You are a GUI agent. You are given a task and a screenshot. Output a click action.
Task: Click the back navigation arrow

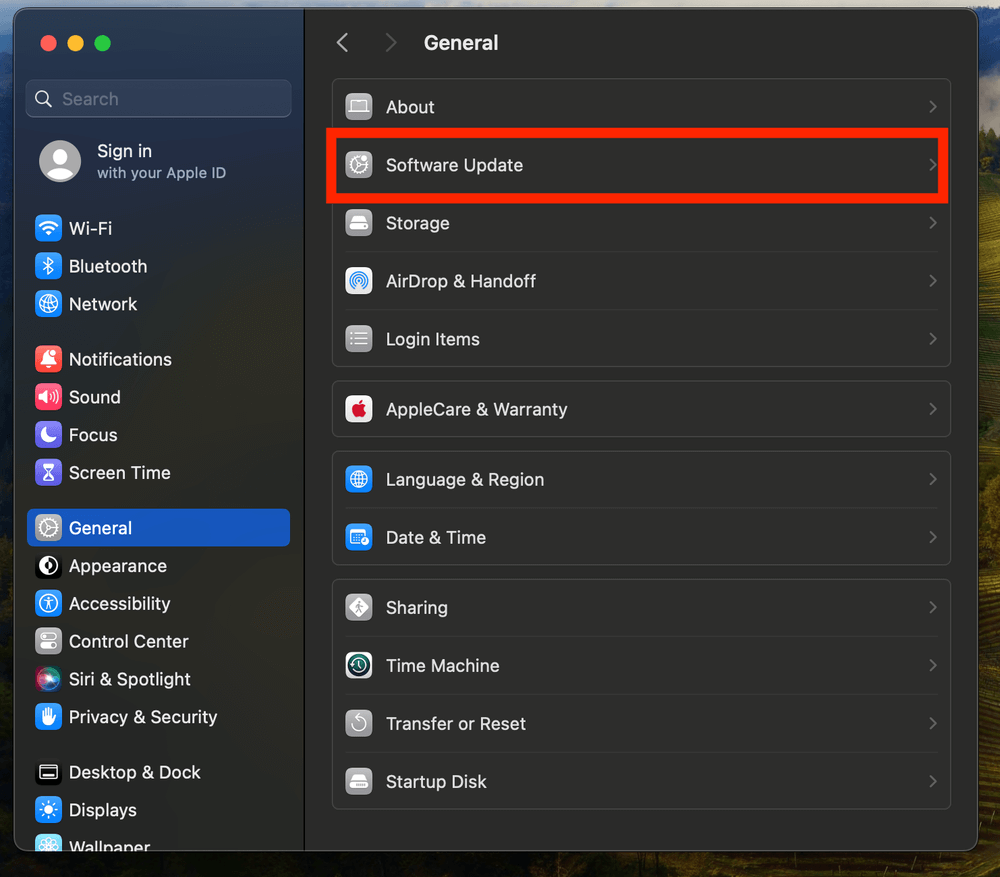click(343, 42)
